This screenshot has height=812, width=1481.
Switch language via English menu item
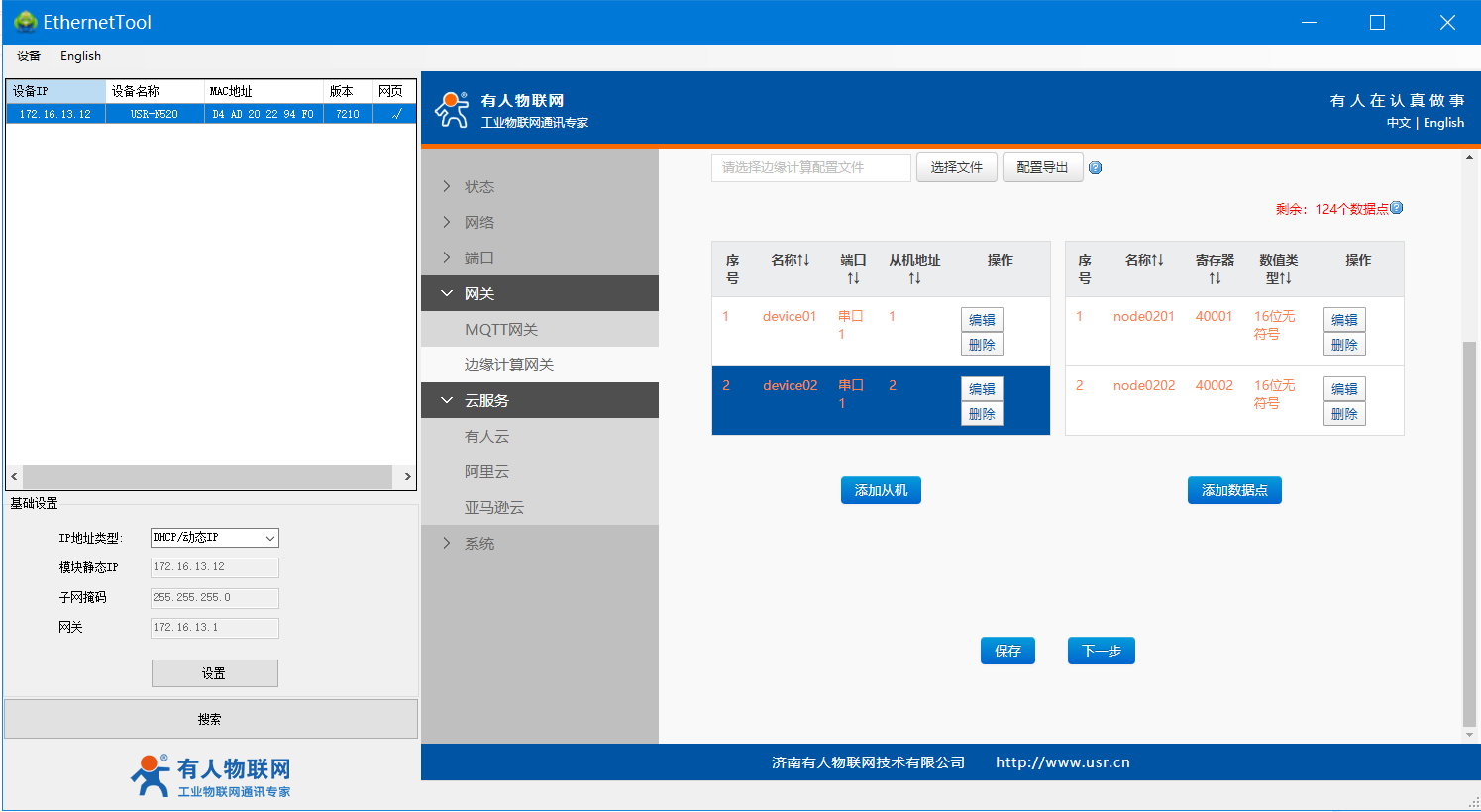click(80, 56)
